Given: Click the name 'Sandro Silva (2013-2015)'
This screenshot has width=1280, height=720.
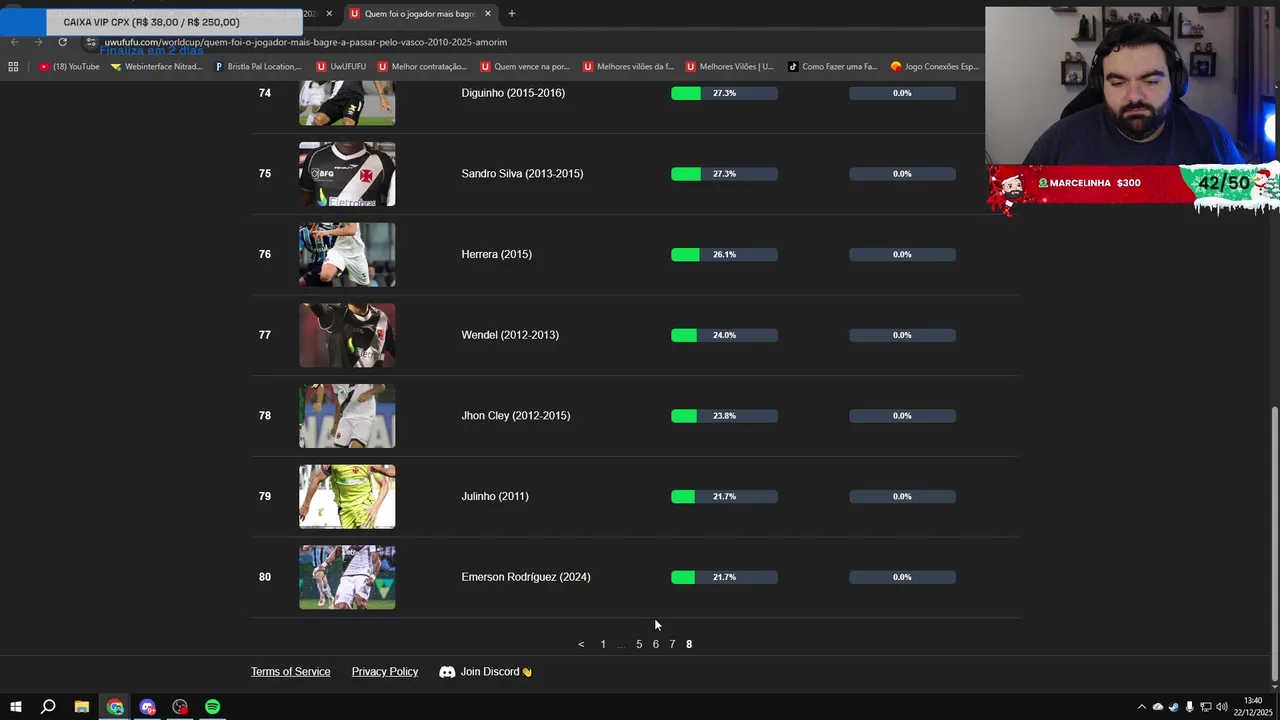Looking at the screenshot, I should pyautogui.click(x=522, y=174).
